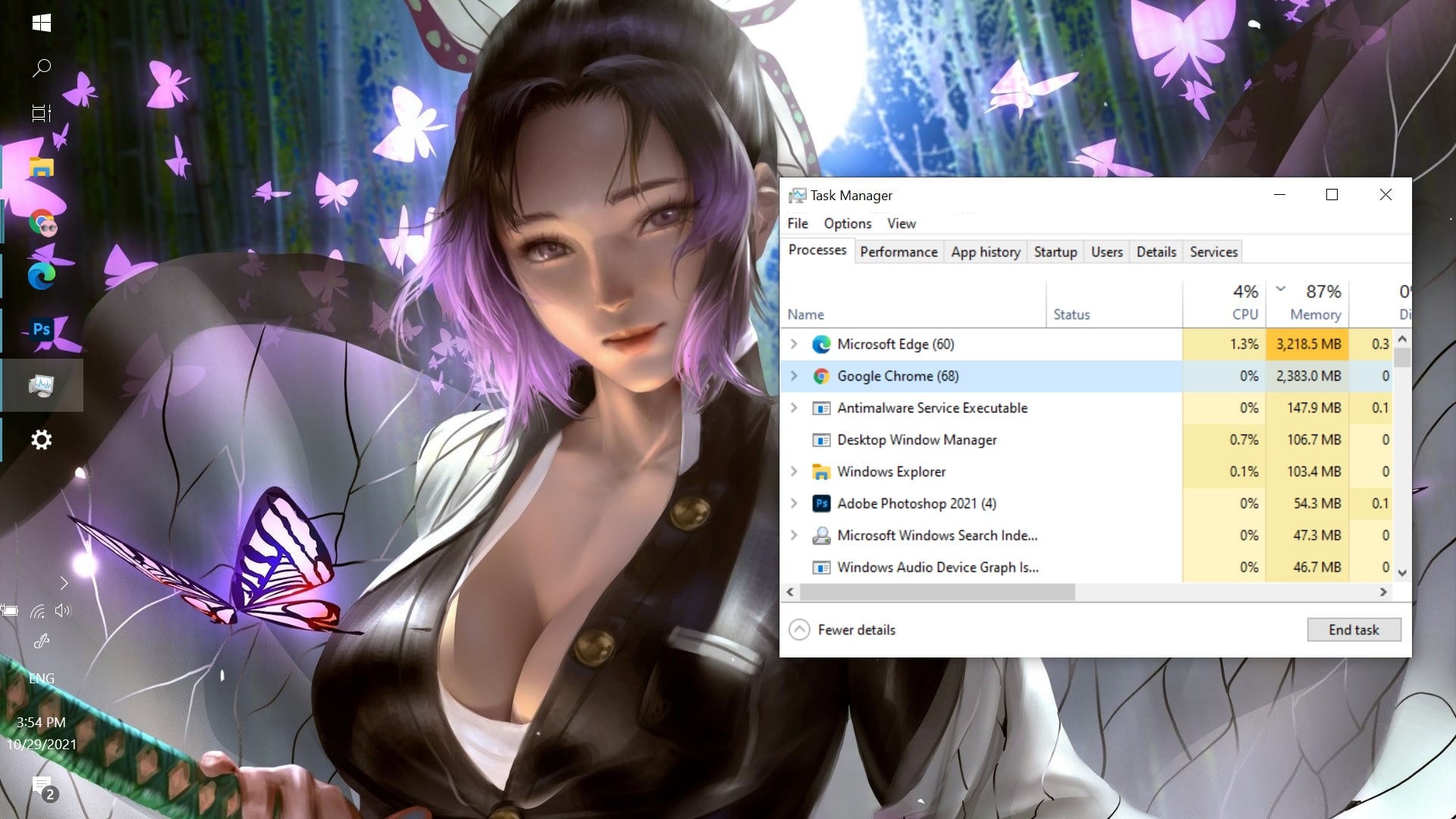
Task: Switch to Microsoft Edge on the taskbar
Action: point(42,276)
